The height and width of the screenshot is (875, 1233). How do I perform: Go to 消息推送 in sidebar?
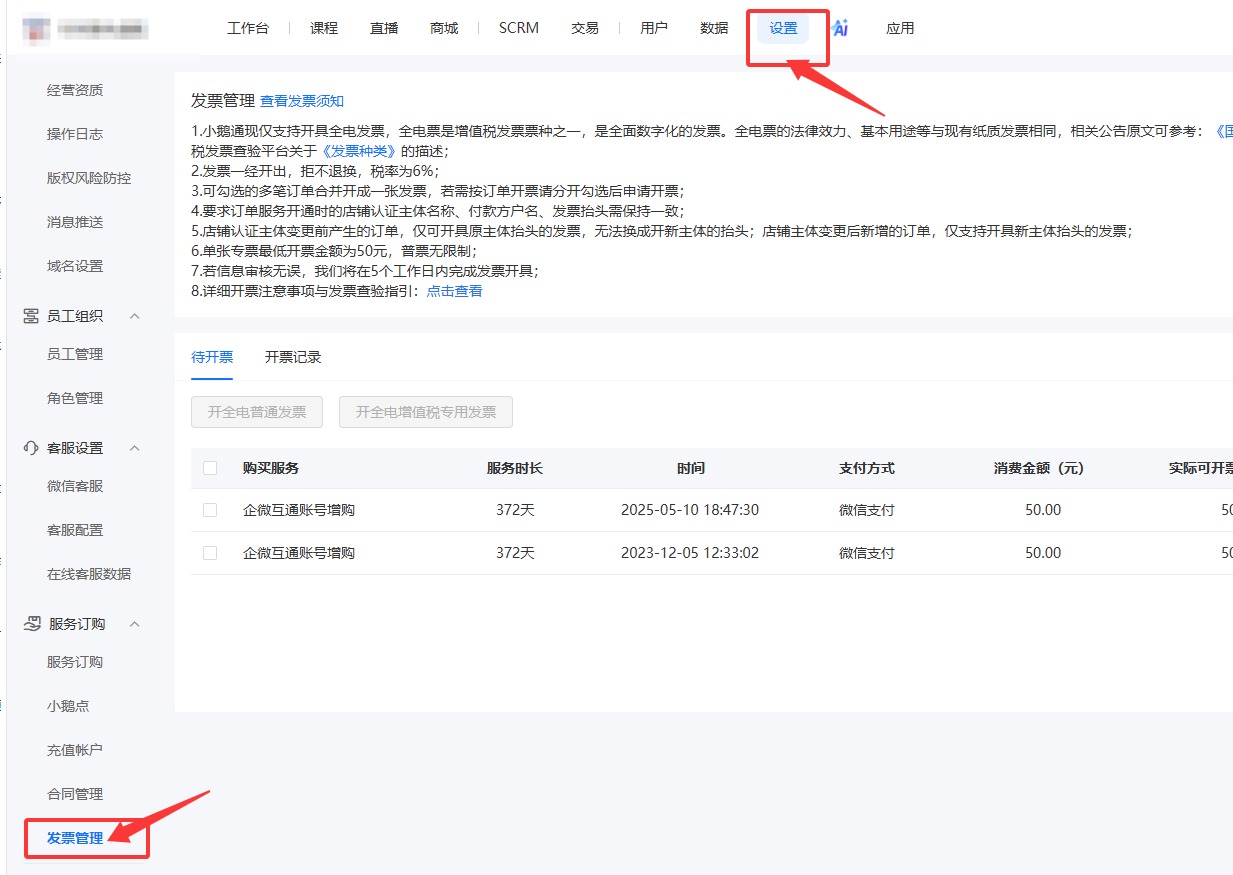pyautogui.click(x=75, y=222)
